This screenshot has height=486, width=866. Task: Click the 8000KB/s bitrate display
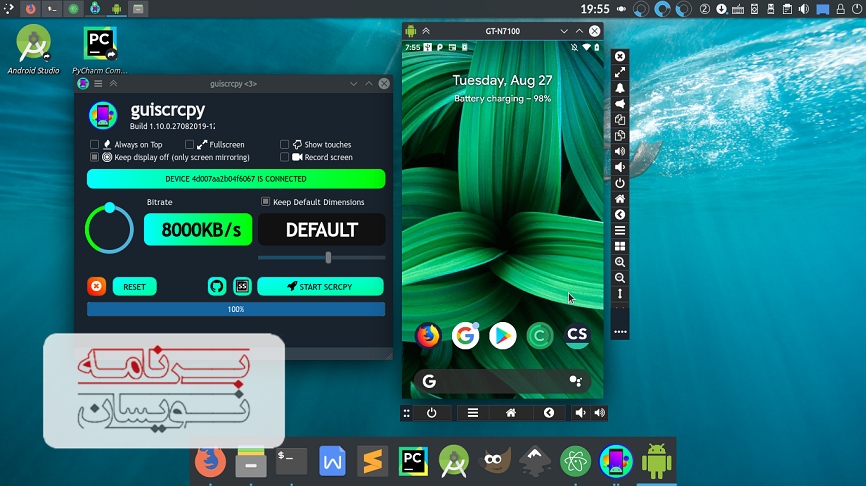pos(198,230)
